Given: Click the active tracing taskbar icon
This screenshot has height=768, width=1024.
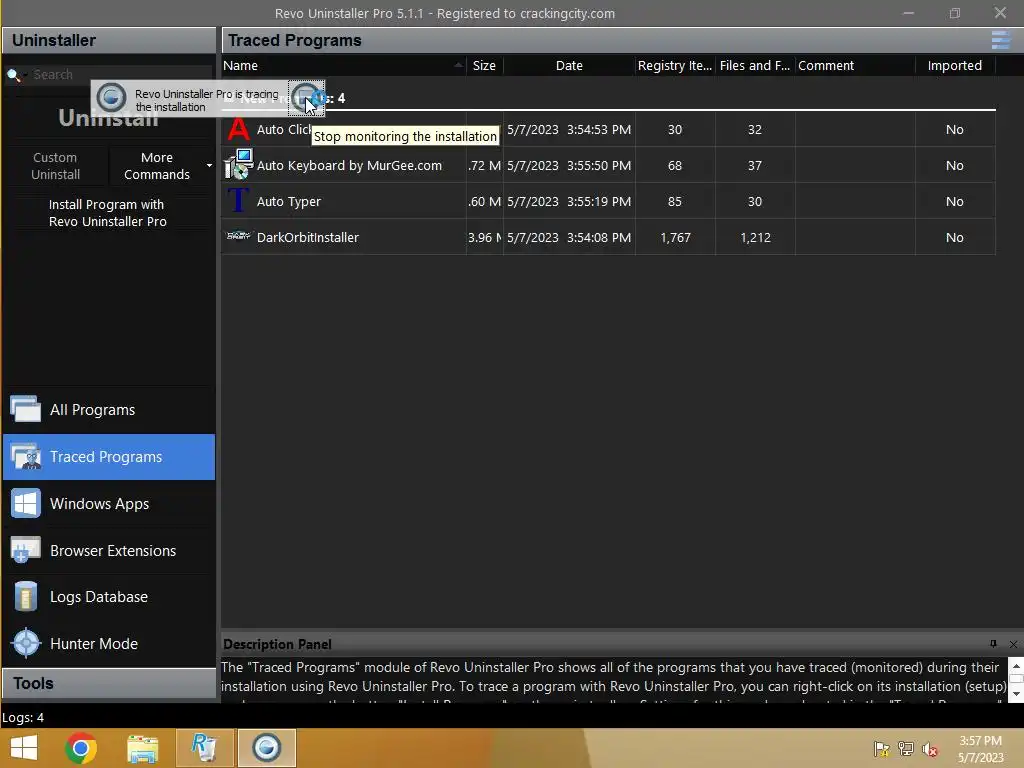Looking at the screenshot, I should click(266, 748).
